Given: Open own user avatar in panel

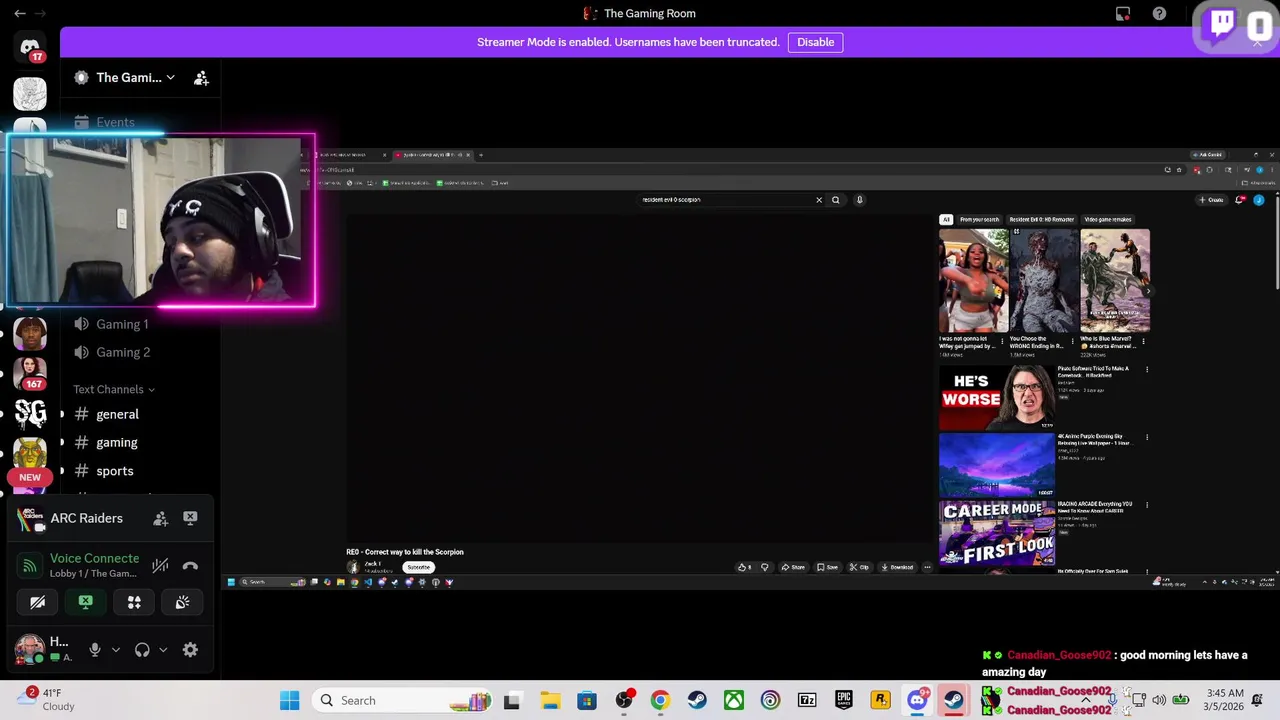Looking at the screenshot, I should [x=29, y=649].
